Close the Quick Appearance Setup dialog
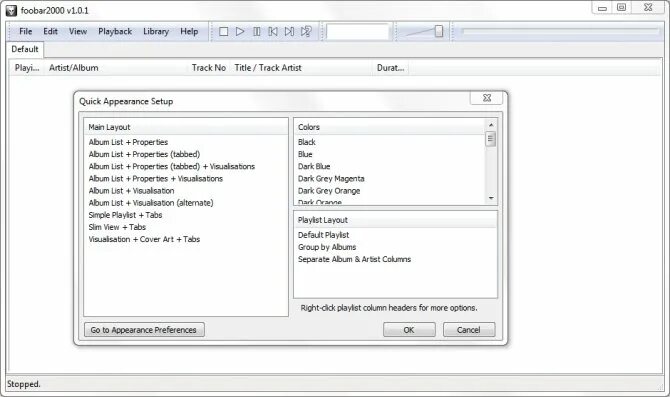The height and width of the screenshot is (397, 670). click(x=487, y=98)
